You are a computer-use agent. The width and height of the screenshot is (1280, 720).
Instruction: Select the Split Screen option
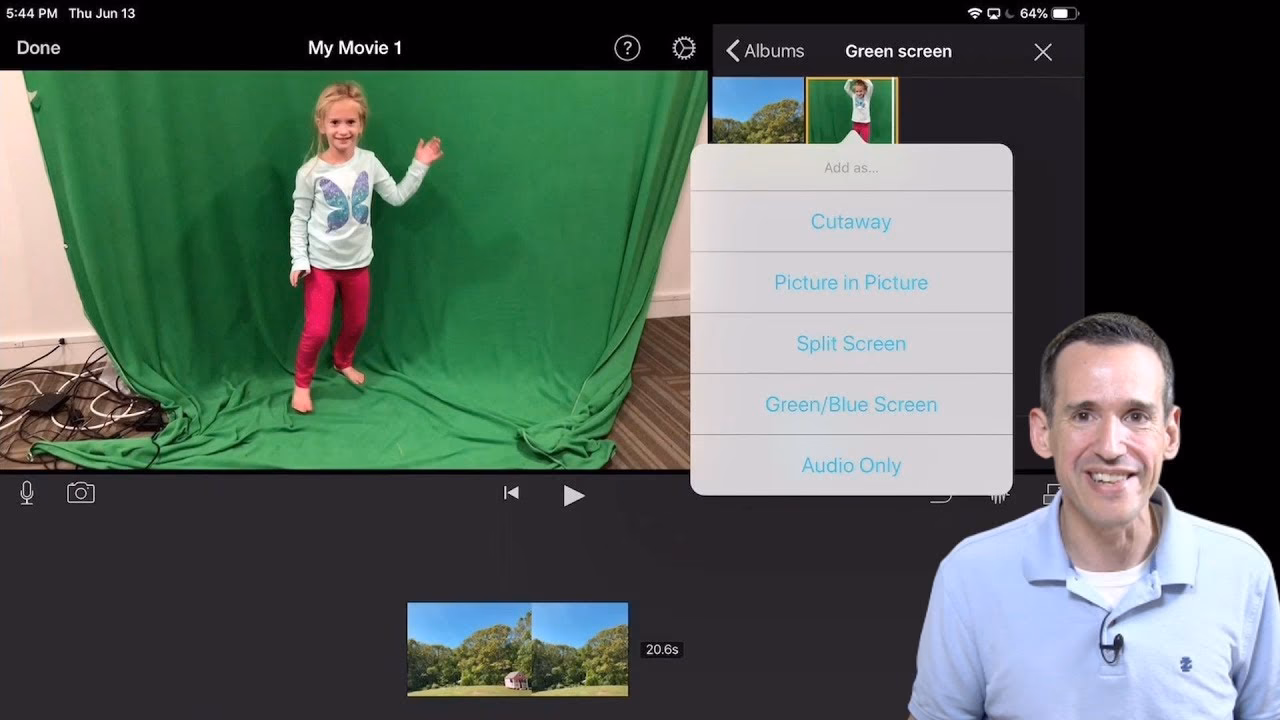pyautogui.click(x=851, y=343)
